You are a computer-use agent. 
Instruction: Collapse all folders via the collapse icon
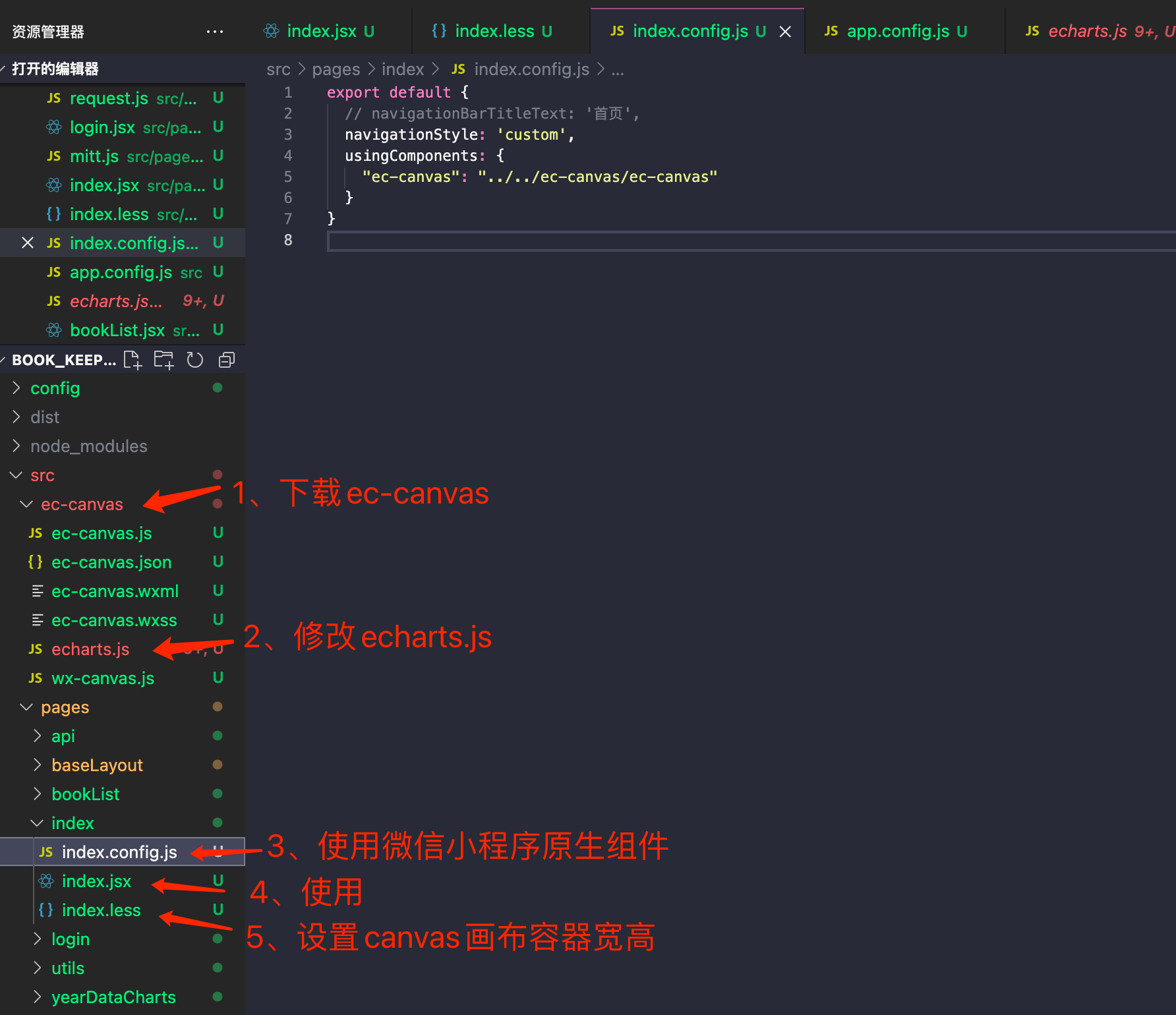[226, 359]
